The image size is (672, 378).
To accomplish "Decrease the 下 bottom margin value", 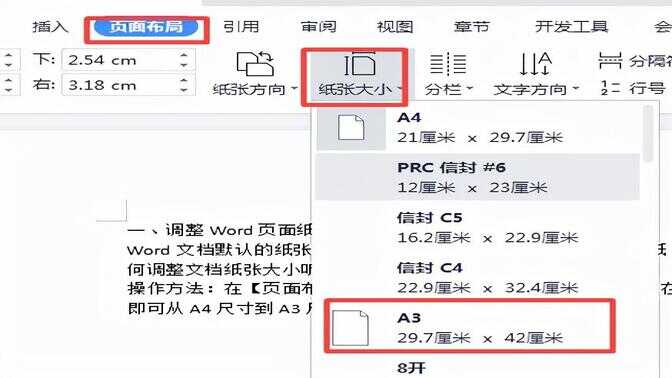I will tap(184, 65).
